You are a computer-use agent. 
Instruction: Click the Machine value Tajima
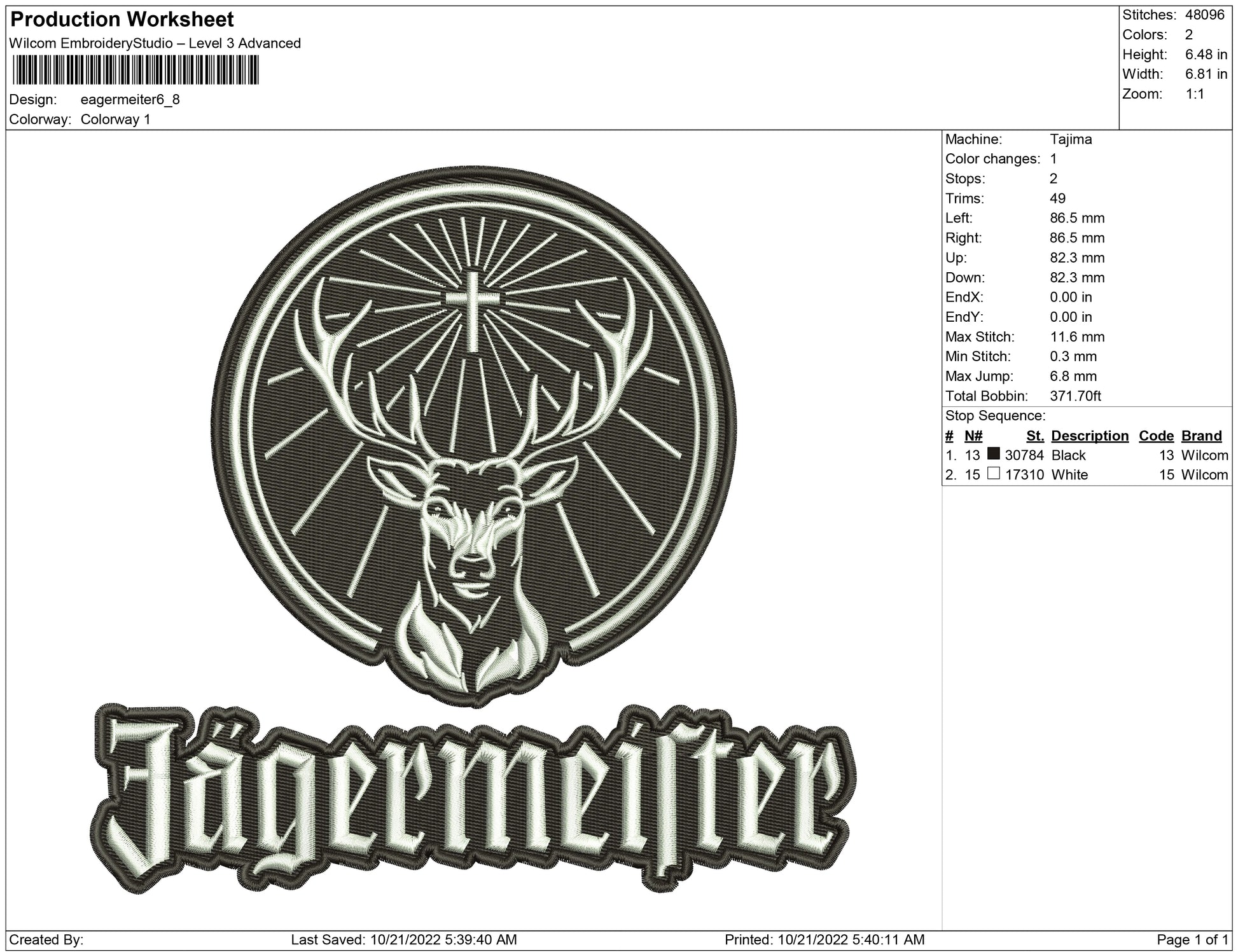click(1071, 139)
